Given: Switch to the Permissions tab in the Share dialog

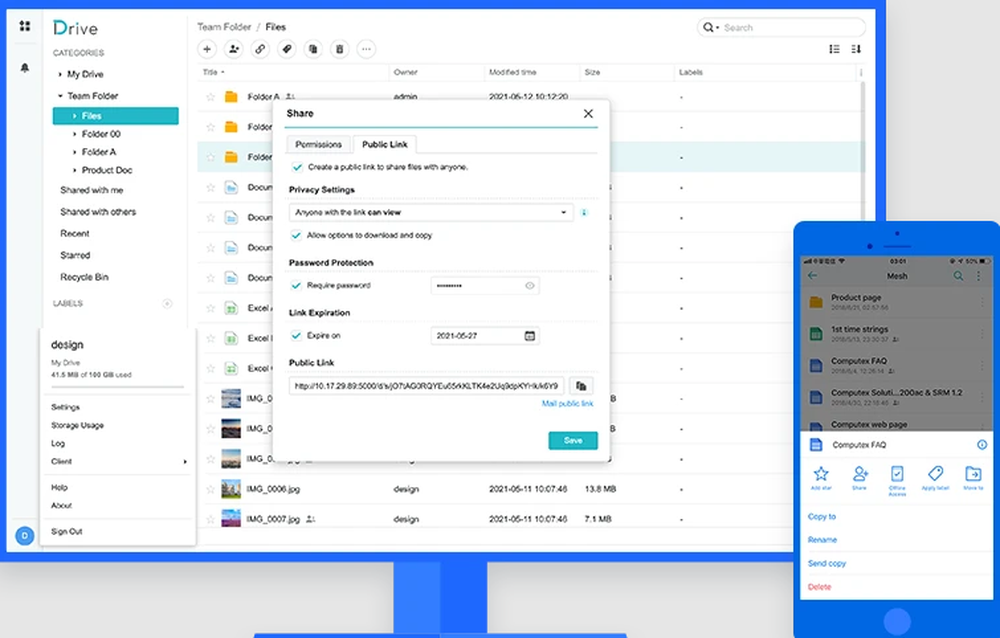Looking at the screenshot, I should (317, 144).
